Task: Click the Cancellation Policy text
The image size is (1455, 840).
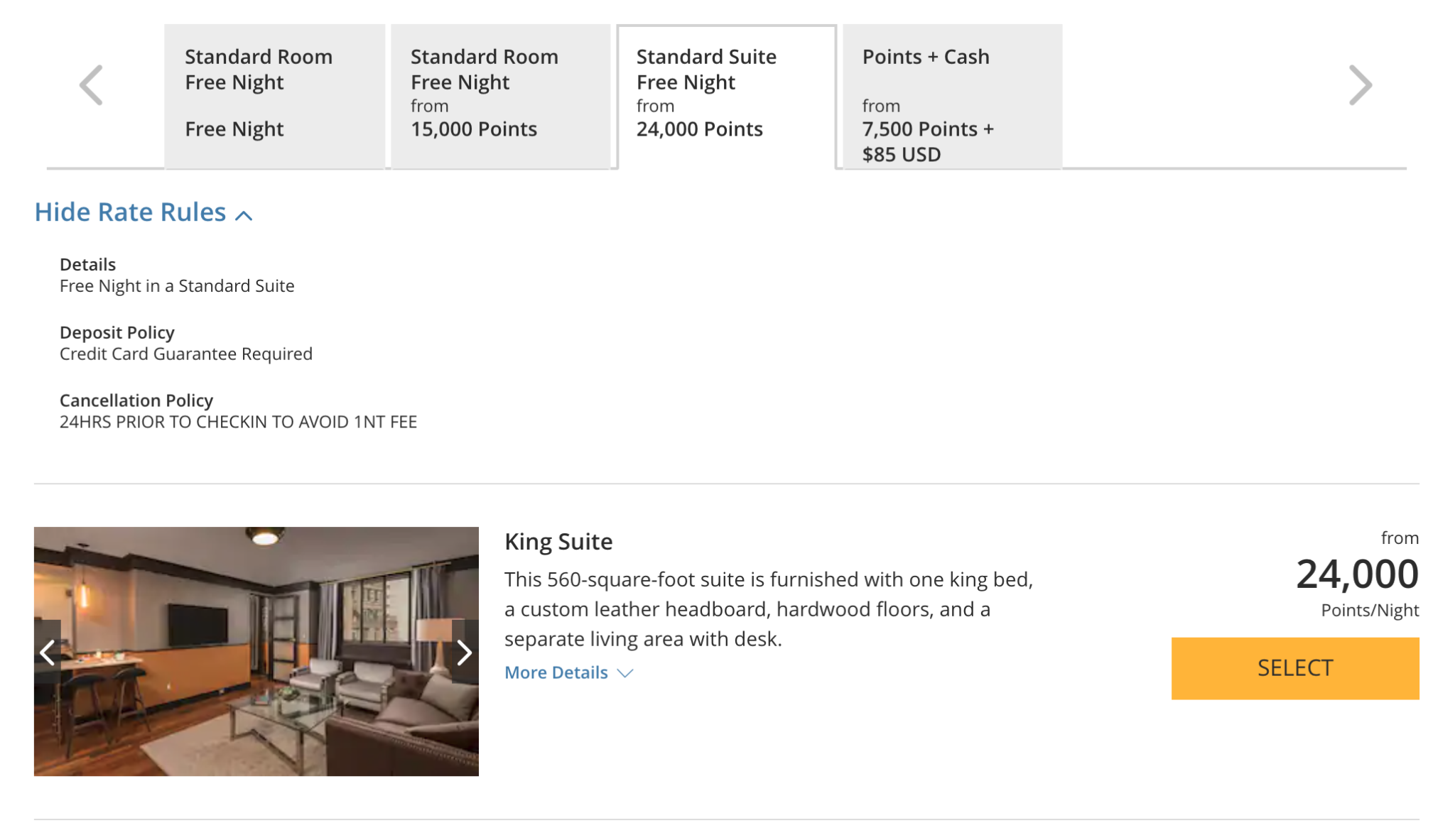Action: coord(136,400)
